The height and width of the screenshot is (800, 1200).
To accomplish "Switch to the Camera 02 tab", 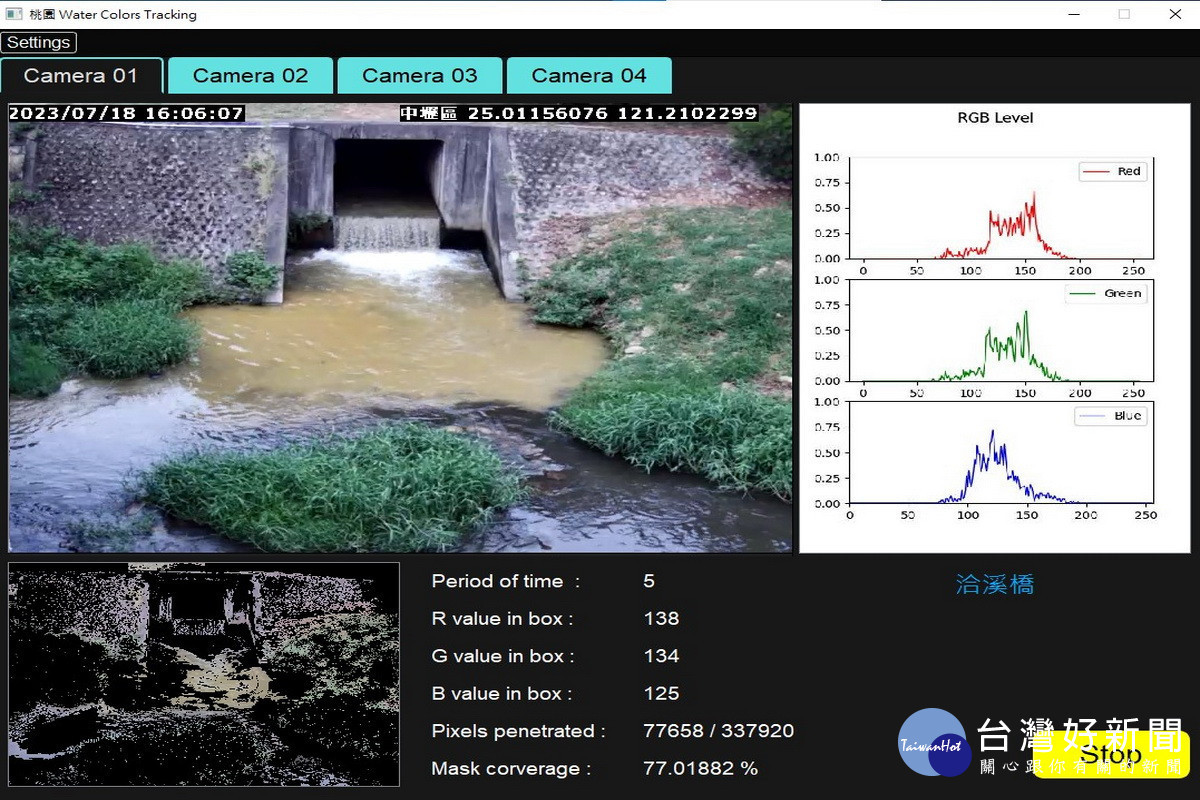I will point(250,76).
